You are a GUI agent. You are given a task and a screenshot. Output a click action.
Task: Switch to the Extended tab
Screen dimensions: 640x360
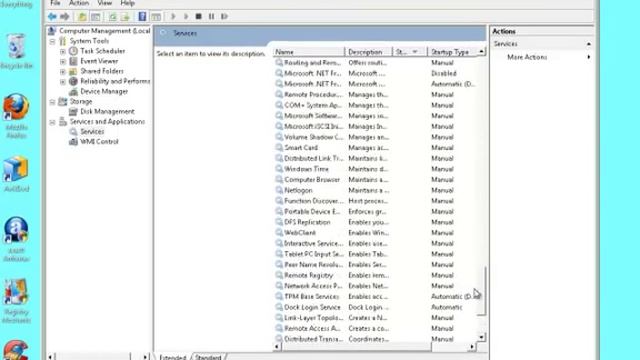[x=173, y=357]
